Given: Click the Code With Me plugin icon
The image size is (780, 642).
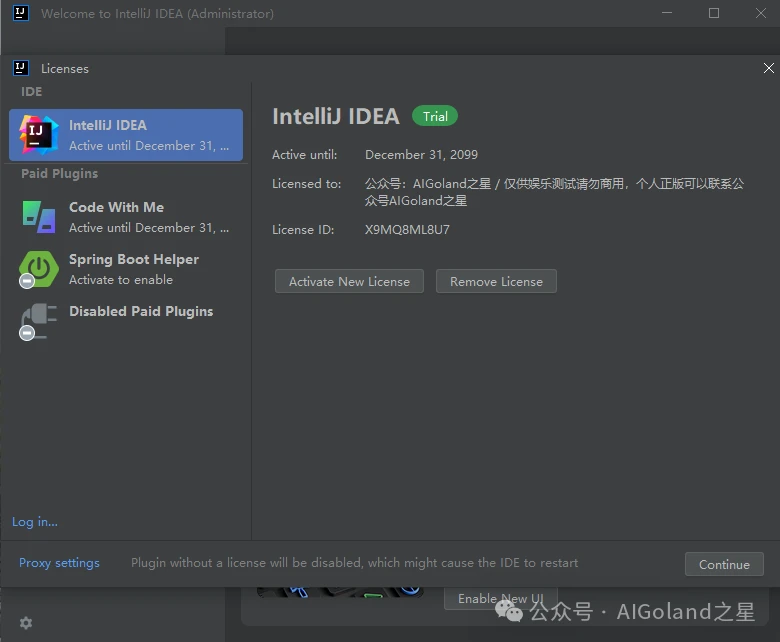Looking at the screenshot, I should pos(39,217).
